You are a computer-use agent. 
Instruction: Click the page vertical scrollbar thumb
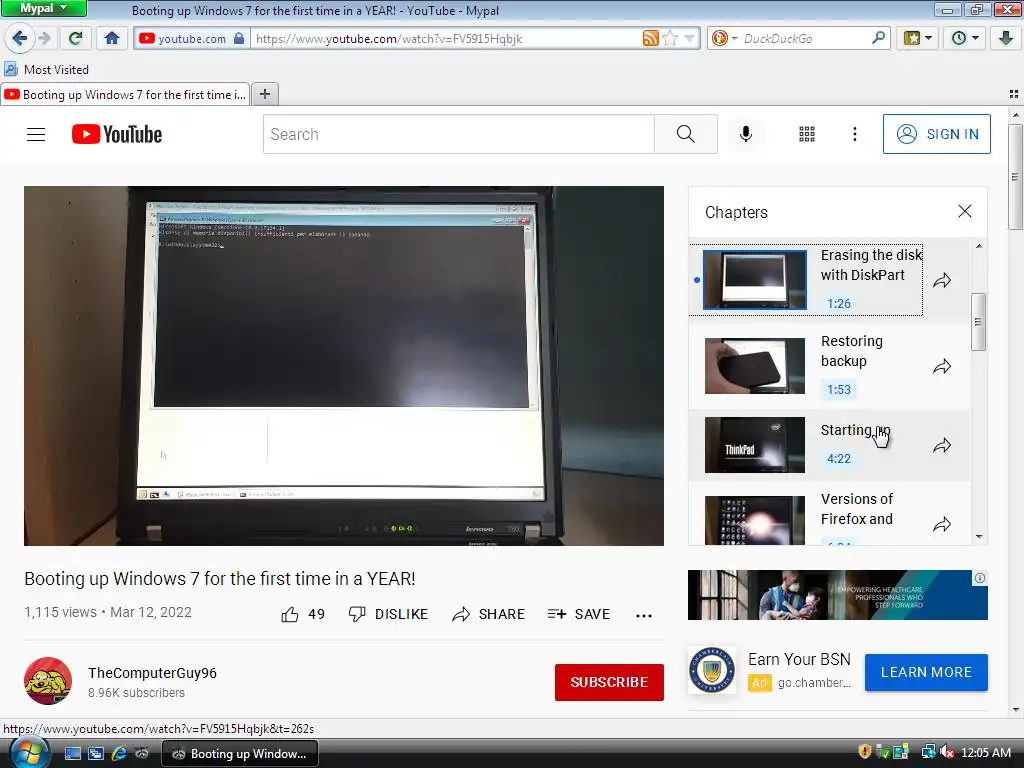point(1015,178)
